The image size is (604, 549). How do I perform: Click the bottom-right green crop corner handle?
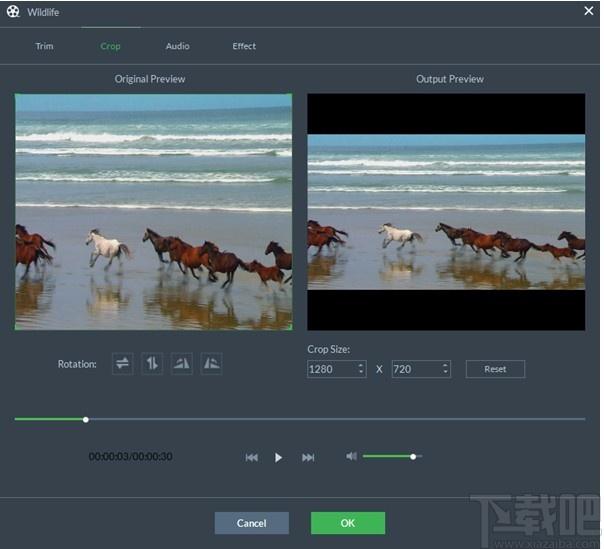click(290, 328)
